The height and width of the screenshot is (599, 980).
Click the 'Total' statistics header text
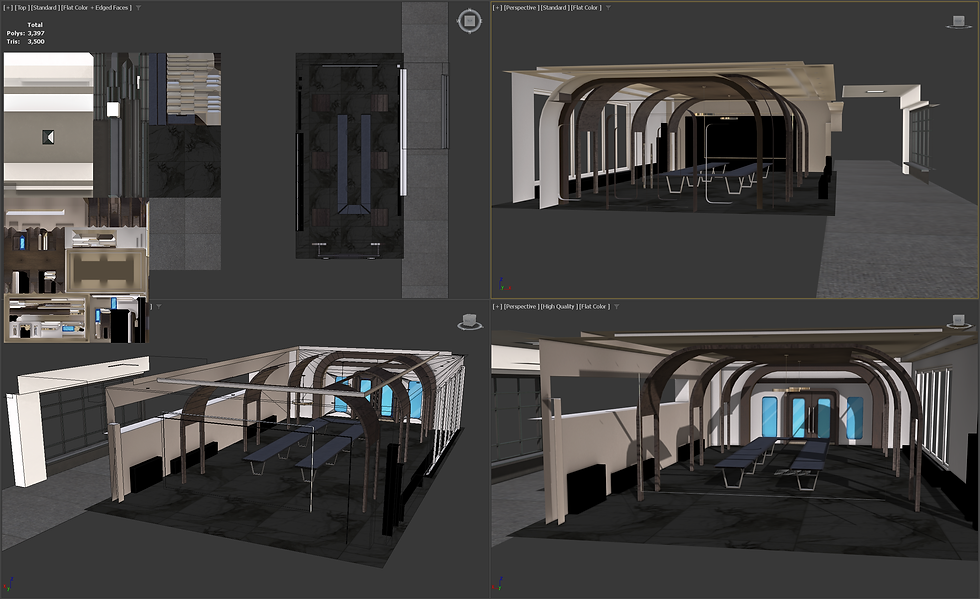coord(35,25)
